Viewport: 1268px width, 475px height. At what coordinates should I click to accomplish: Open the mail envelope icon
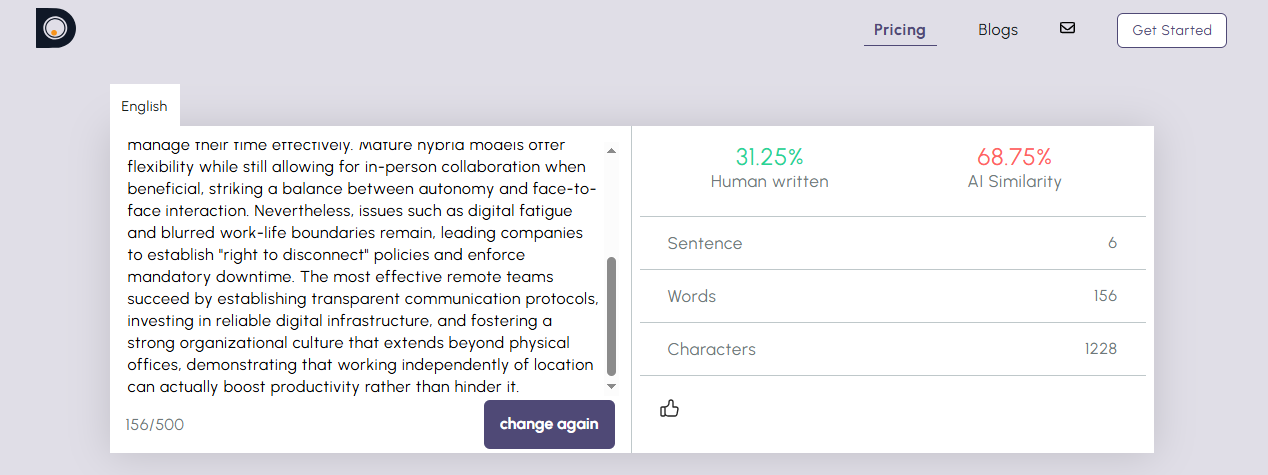tap(1067, 28)
